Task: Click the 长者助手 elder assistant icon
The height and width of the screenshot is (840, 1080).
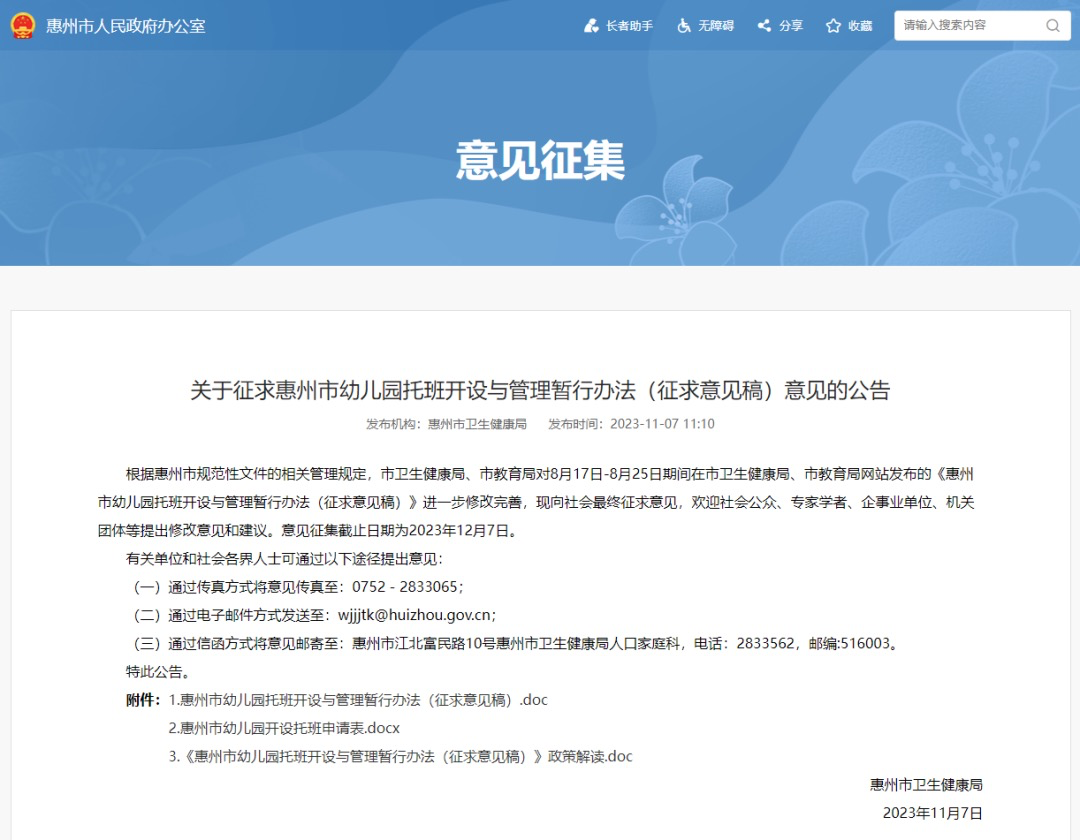Action: point(591,26)
